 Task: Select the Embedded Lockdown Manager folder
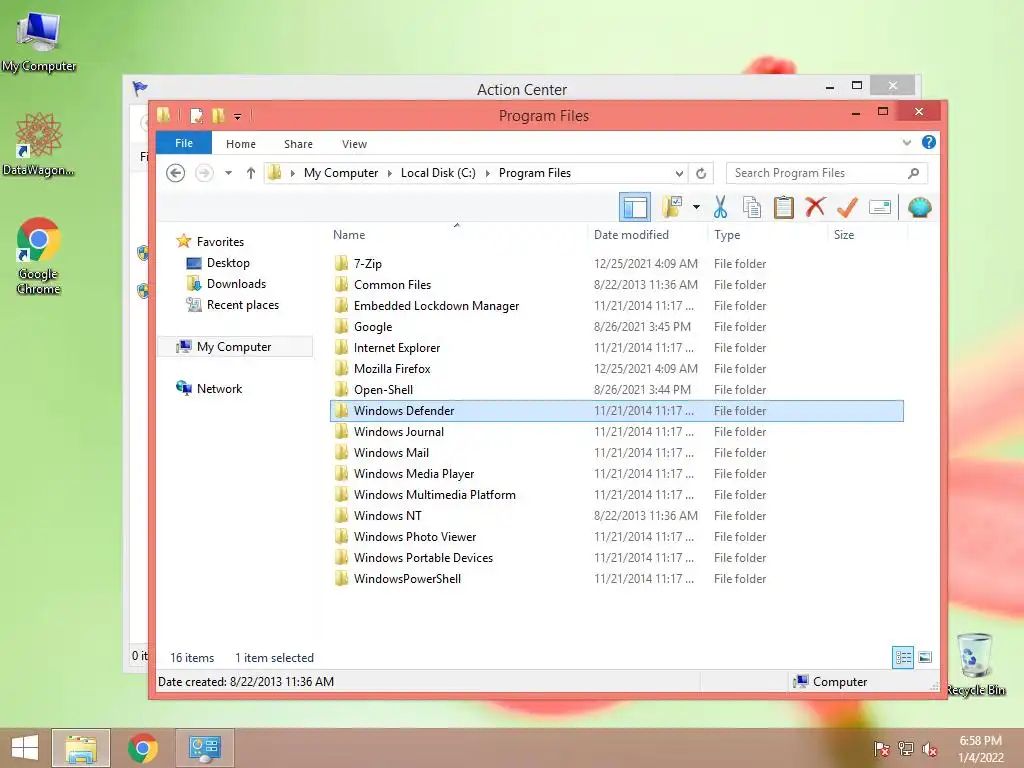[616, 306]
